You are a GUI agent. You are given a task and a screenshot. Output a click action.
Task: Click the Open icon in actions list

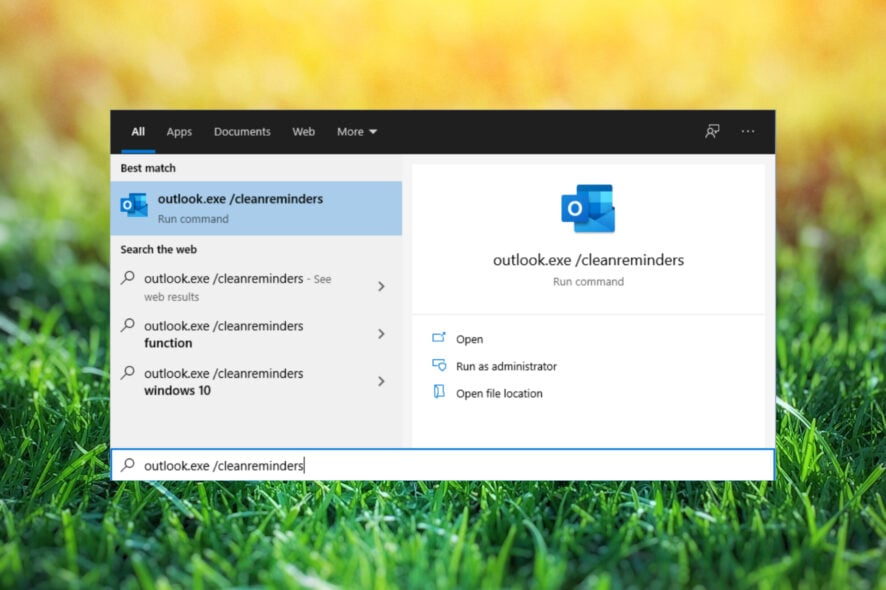pyautogui.click(x=438, y=339)
